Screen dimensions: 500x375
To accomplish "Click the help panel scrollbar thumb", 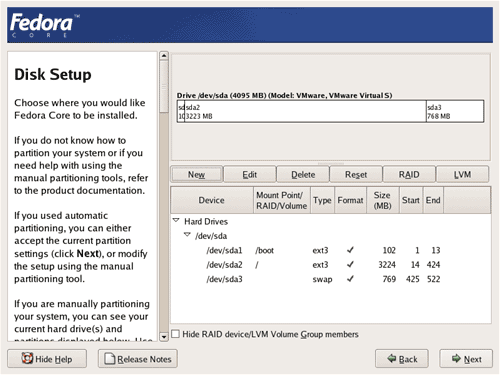I will pos(164,86).
